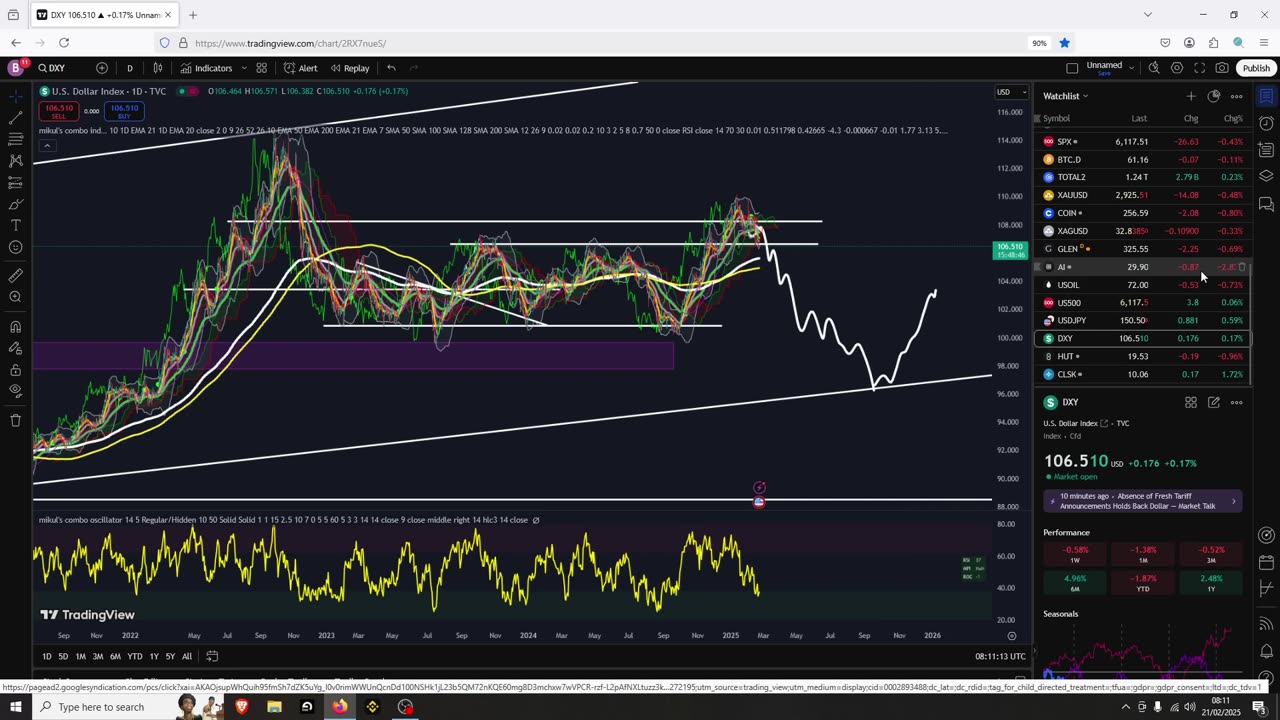Image resolution: width=1280 pixels, height=720 pixels.
Task: Open the alerts alarm-clock sidebar panel
Action: click(1266, 123)
